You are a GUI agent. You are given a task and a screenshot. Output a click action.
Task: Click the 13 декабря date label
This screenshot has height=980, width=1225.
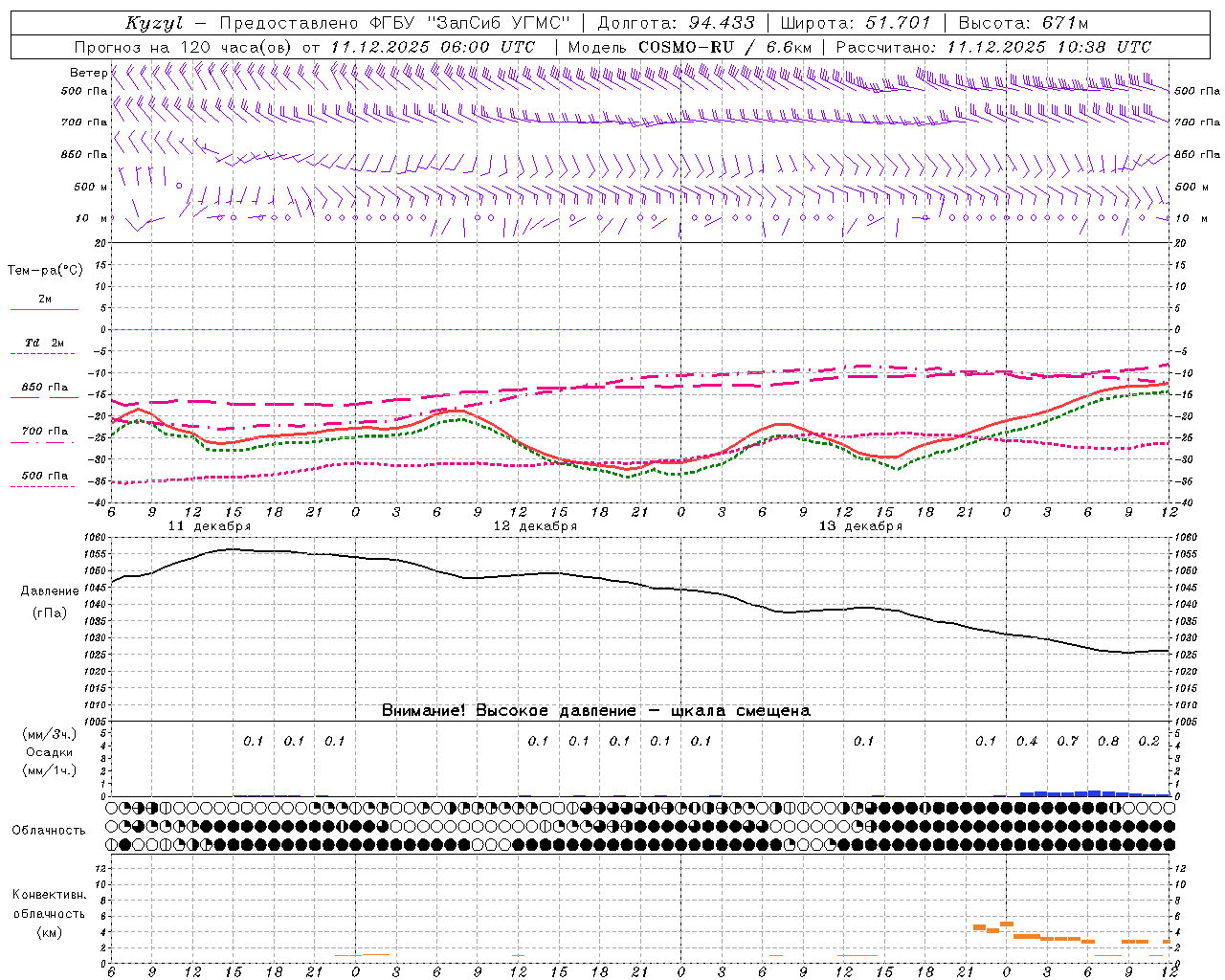(860, 526)
